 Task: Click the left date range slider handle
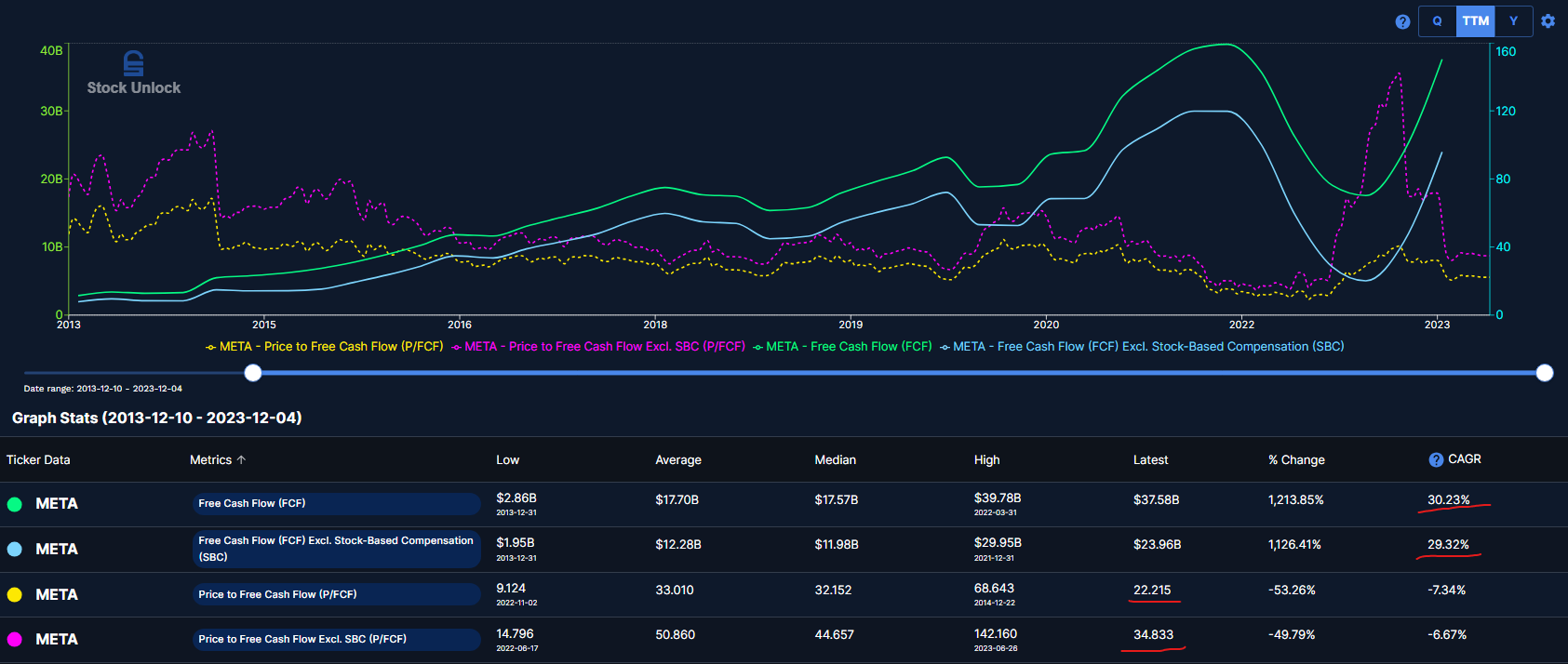253,373
